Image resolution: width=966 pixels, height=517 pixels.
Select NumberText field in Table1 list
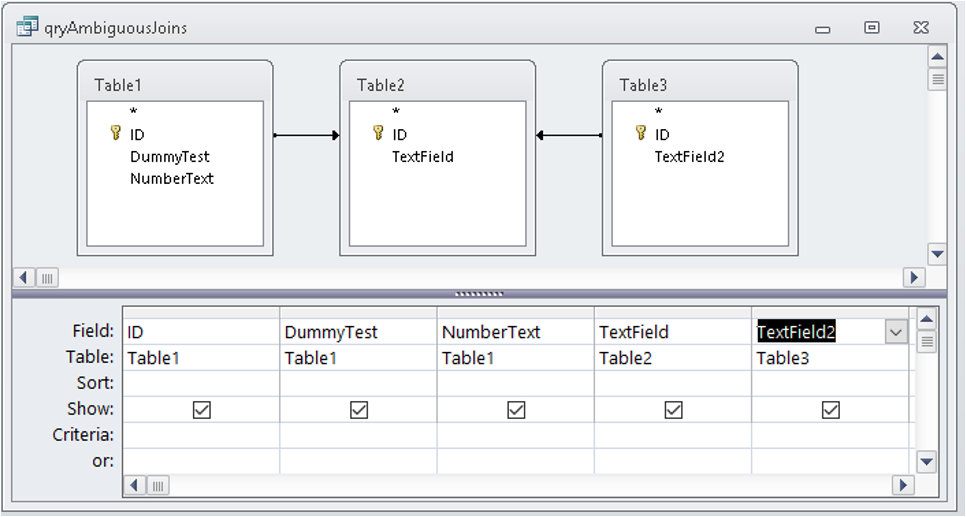171,179
